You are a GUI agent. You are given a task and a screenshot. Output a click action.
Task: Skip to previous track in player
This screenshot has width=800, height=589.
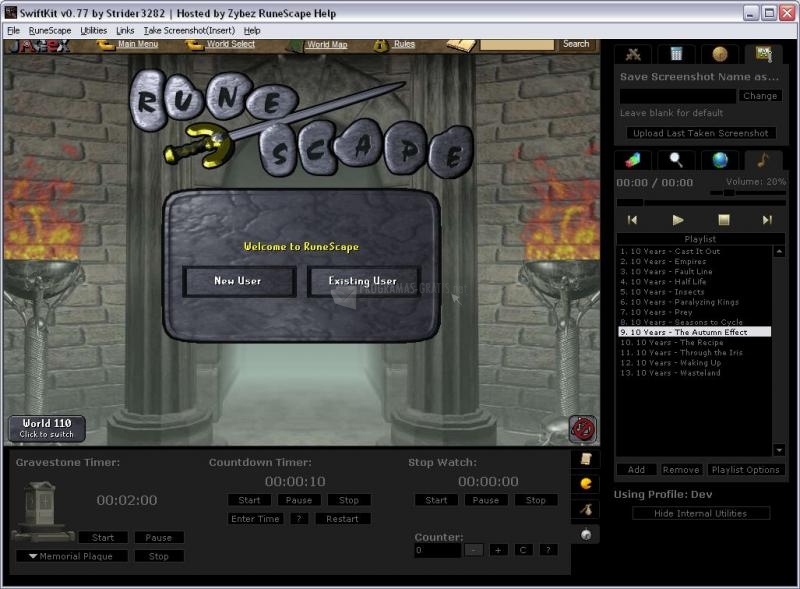632,220
